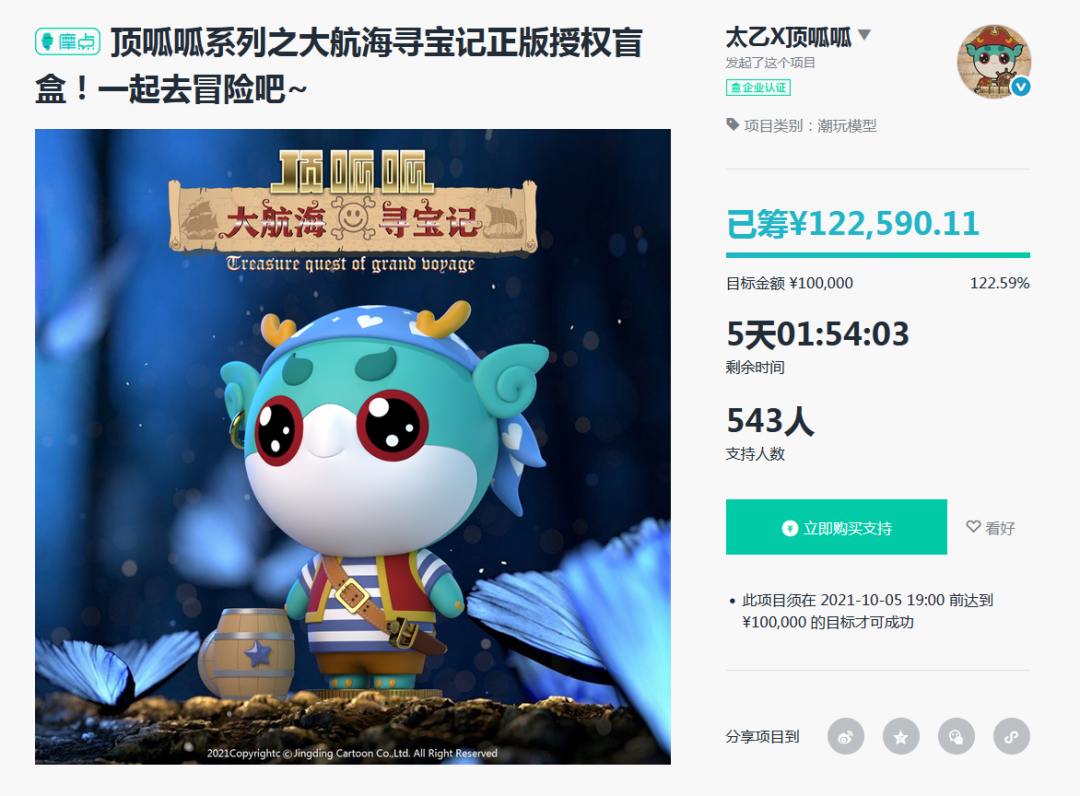The width and height of the screenshot is (1080, 796).
Task: Click the 摩点 logo badge
Action: point(68,42)
